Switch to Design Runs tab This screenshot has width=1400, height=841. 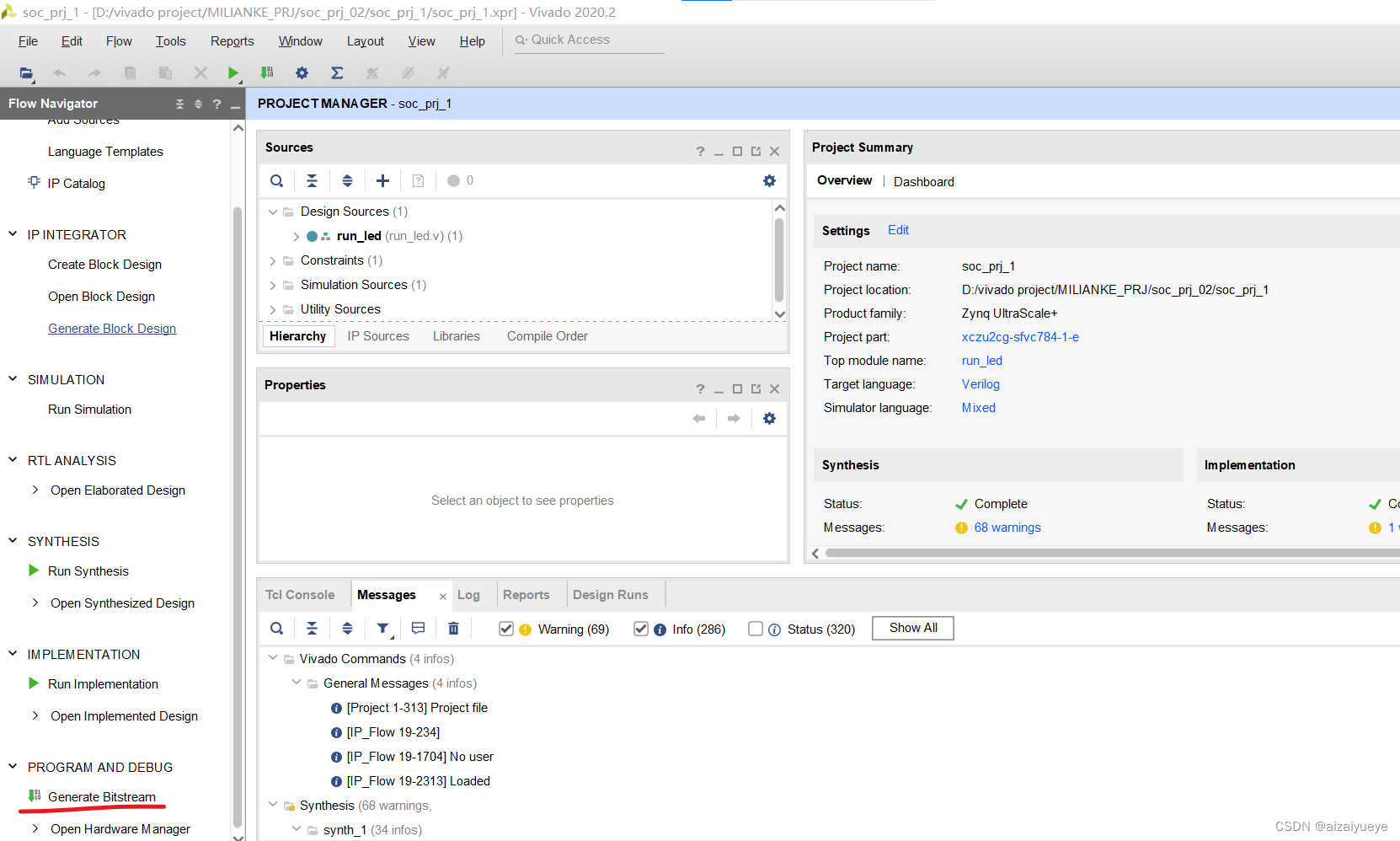[x=611, y=595]
